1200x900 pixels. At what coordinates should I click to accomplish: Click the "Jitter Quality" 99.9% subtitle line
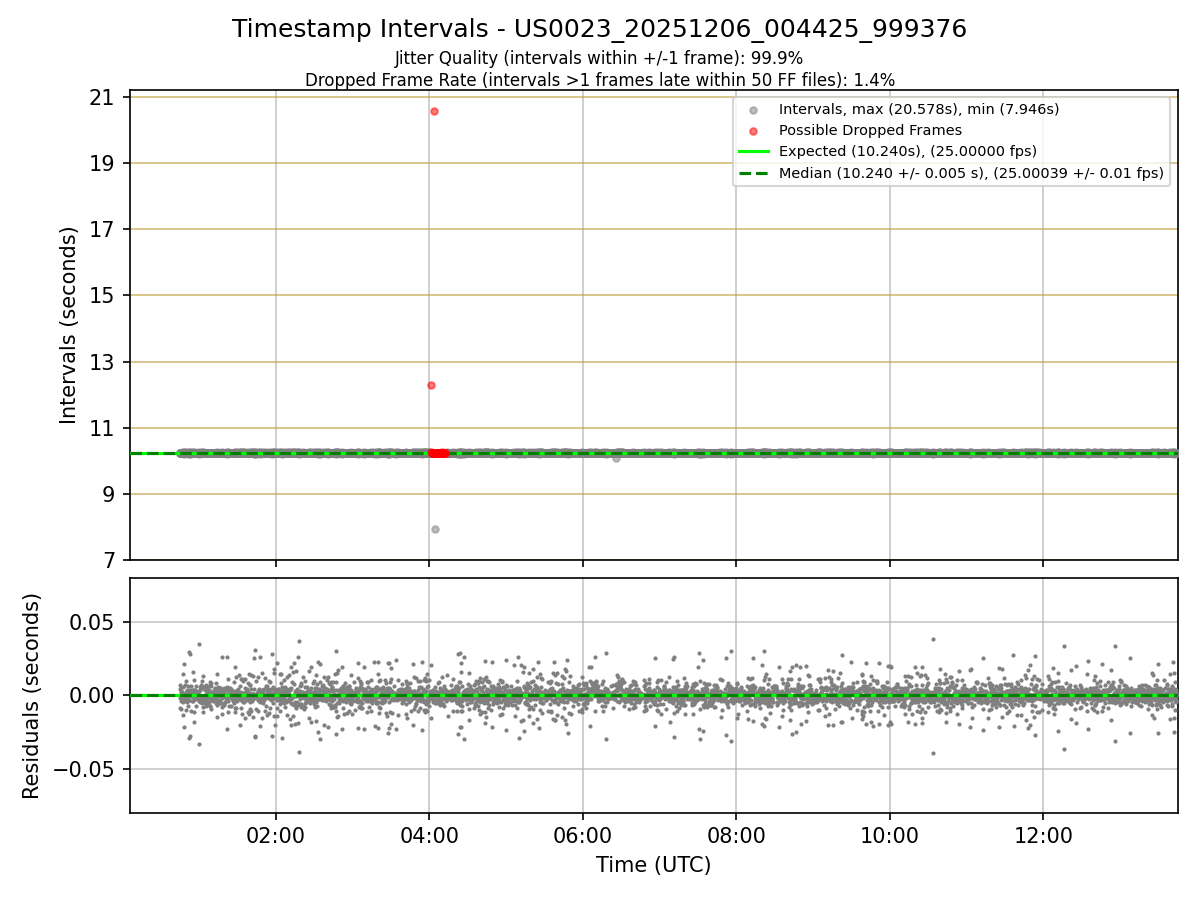point(599,58)
